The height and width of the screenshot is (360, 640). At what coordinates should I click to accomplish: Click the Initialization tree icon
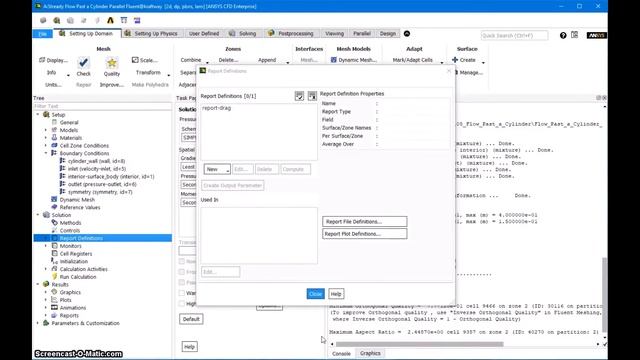pyautogui.click(x=54, y=261)
